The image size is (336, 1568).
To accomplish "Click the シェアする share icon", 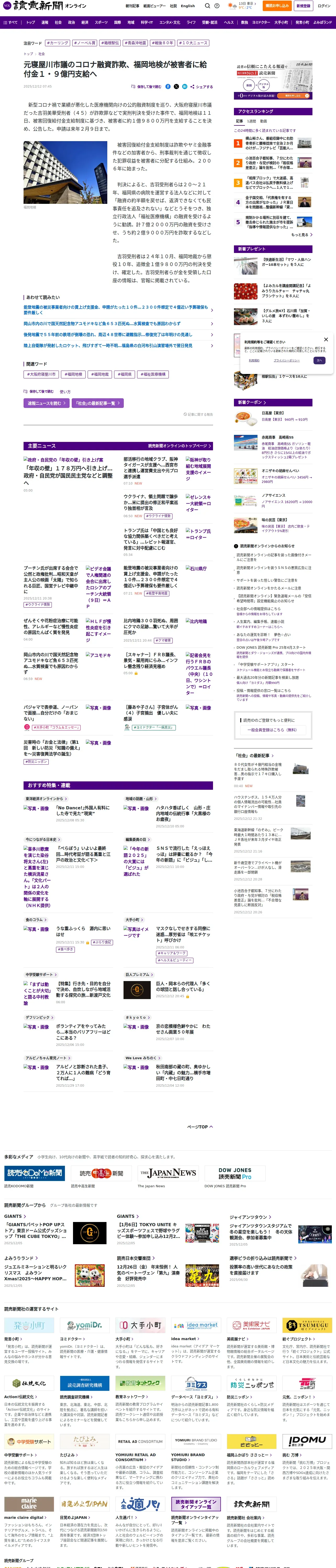I will 202,87.
